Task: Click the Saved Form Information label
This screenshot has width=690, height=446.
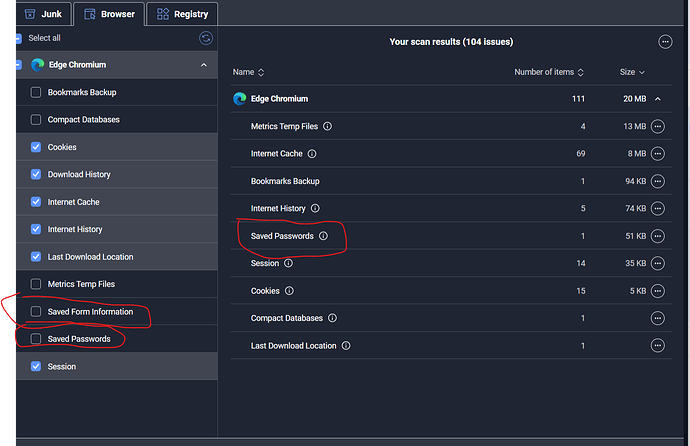Action: tap(90, 311)
